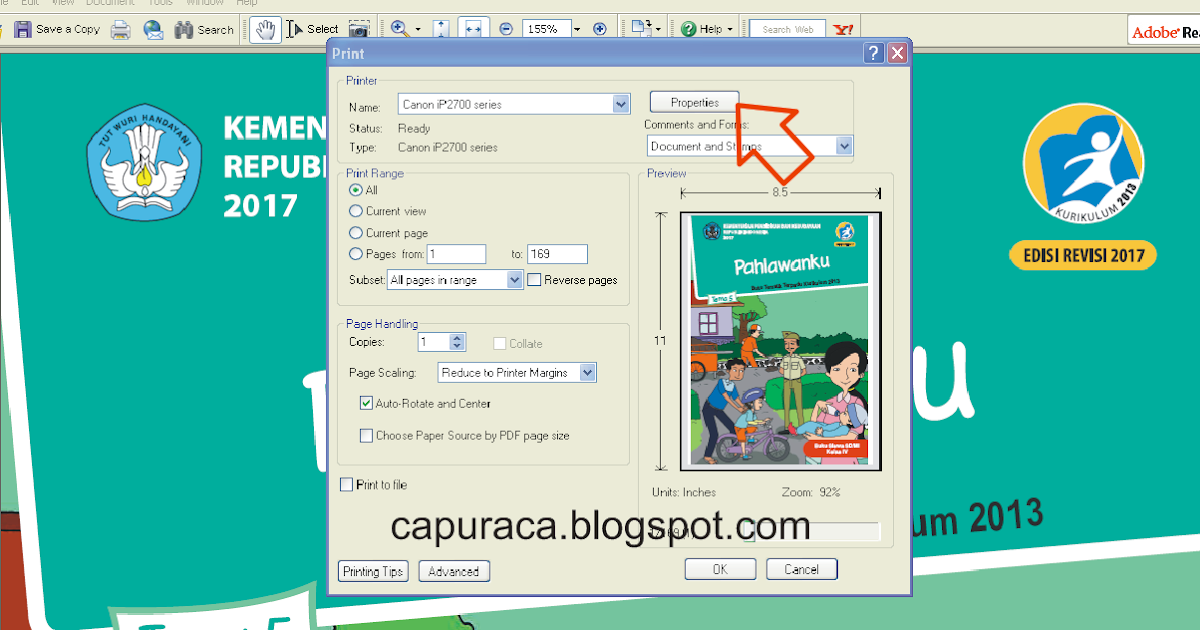This screenshot has width=1200, height=630.
Task: Expand the Comments and Forms dropdown
Action: (844, 146)
